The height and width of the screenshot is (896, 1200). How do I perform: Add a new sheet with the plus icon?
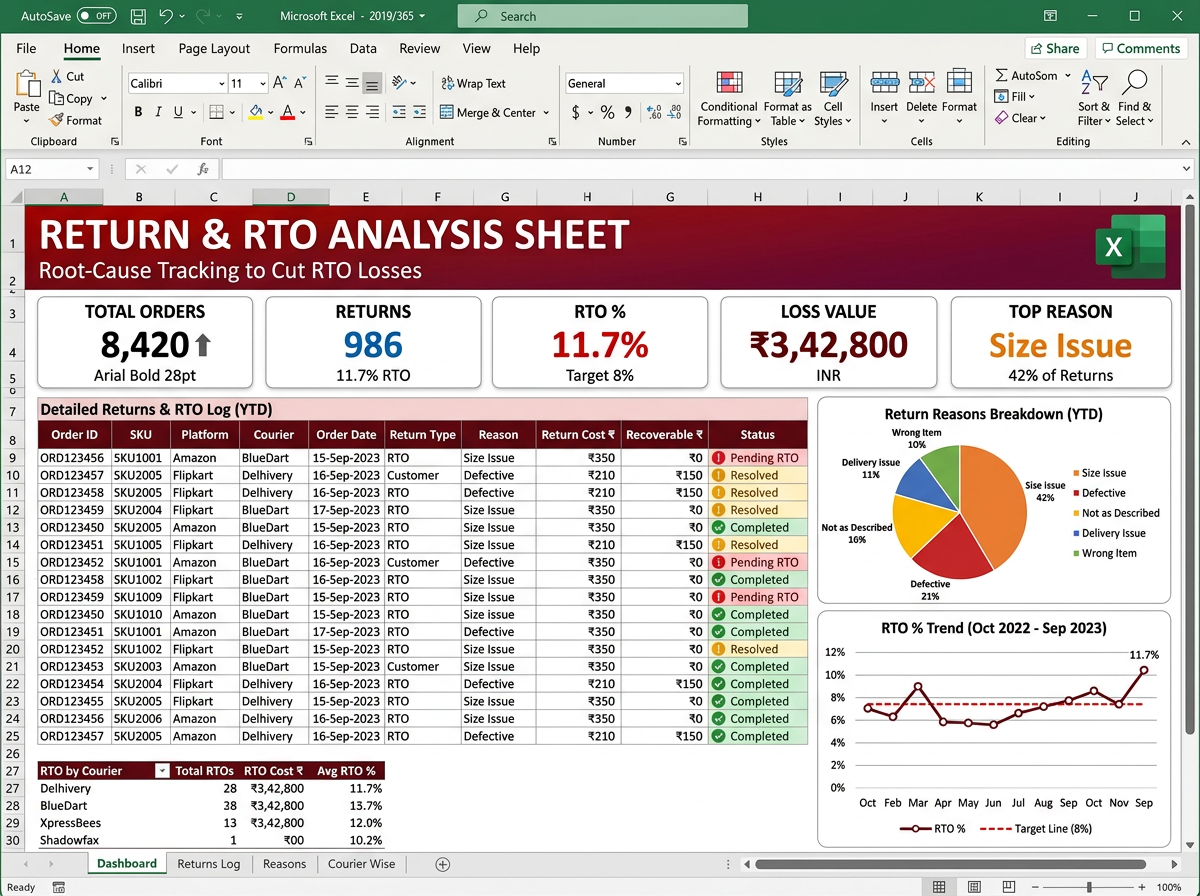click(443, 864)
